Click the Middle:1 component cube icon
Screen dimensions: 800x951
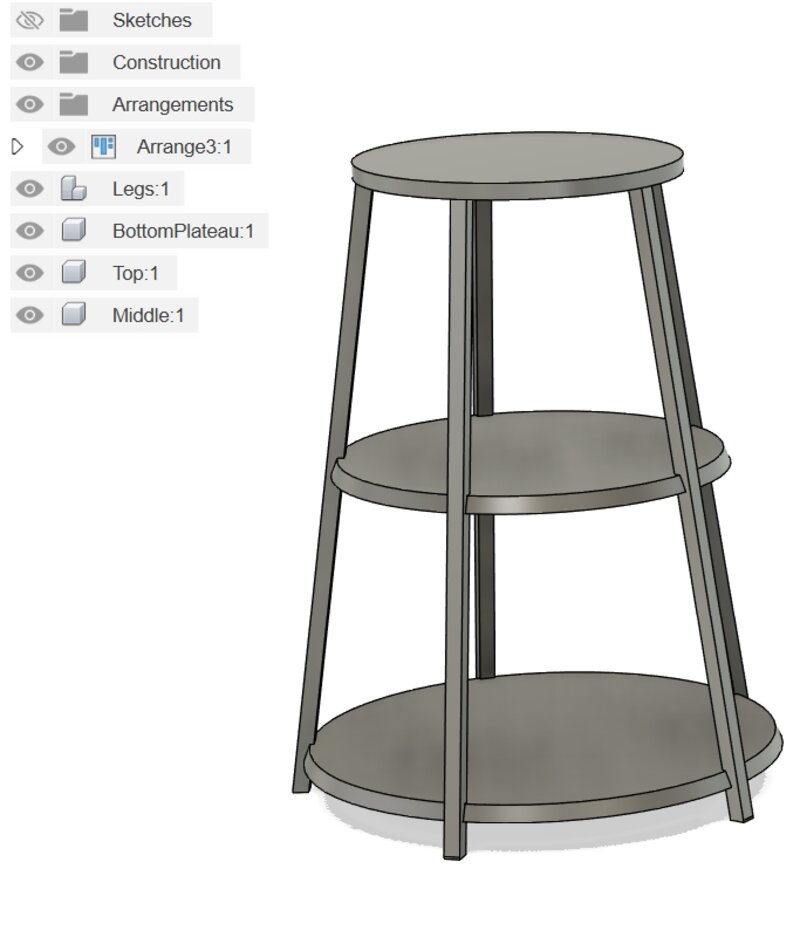click(73, 315)
